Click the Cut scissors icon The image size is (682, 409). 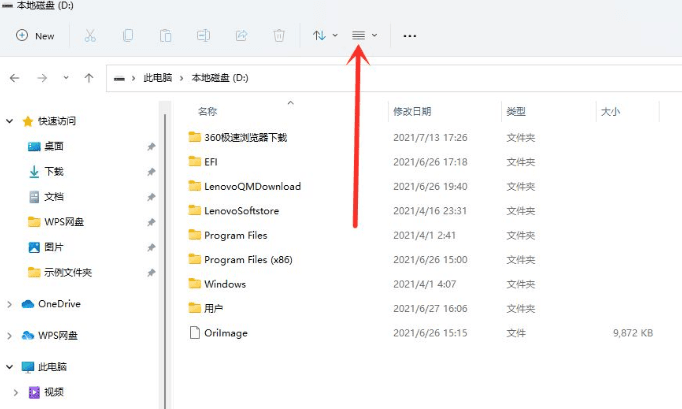tap(90, 36)
